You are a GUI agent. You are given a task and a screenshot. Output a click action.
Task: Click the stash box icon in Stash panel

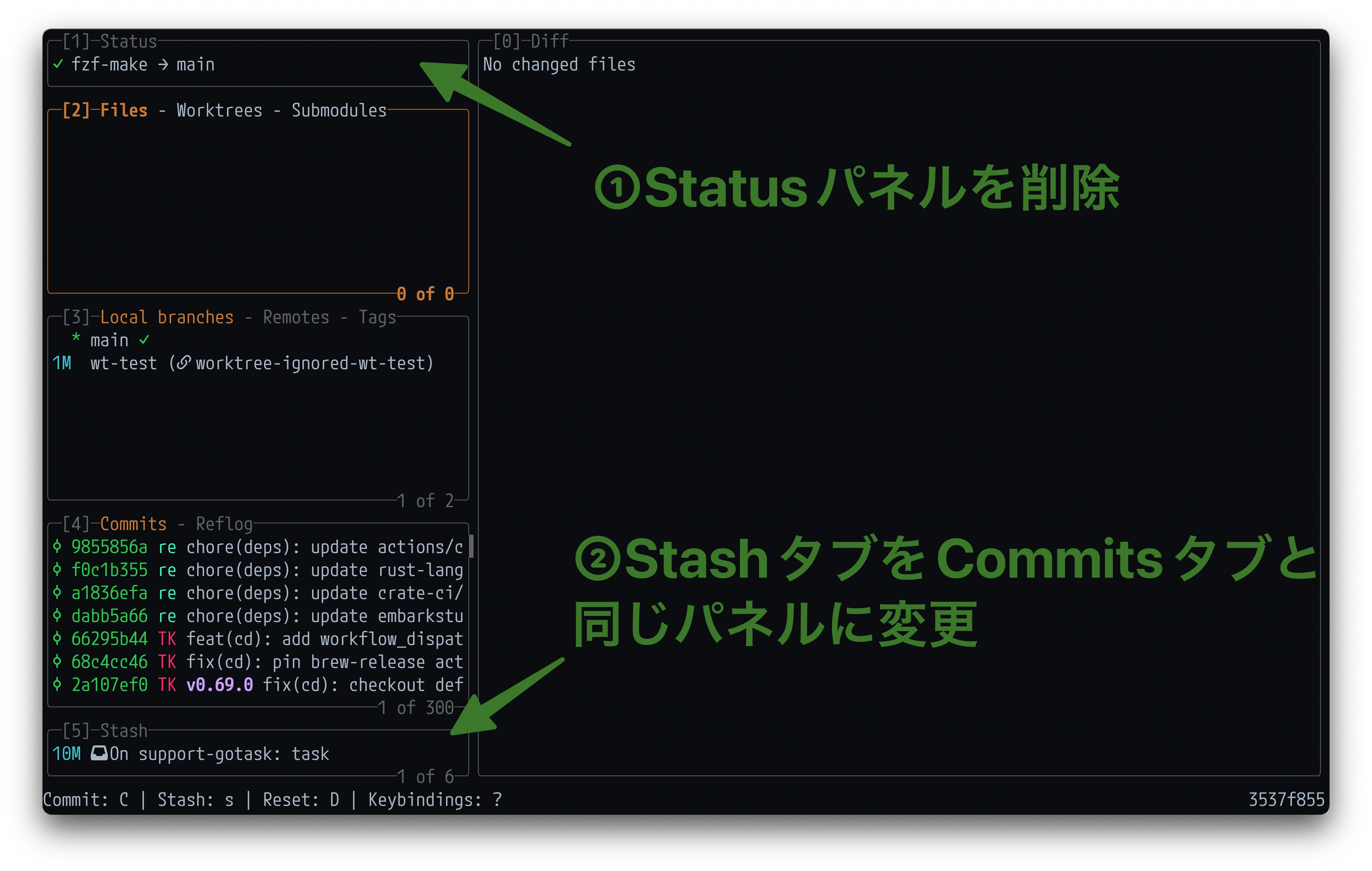point(99,753)
